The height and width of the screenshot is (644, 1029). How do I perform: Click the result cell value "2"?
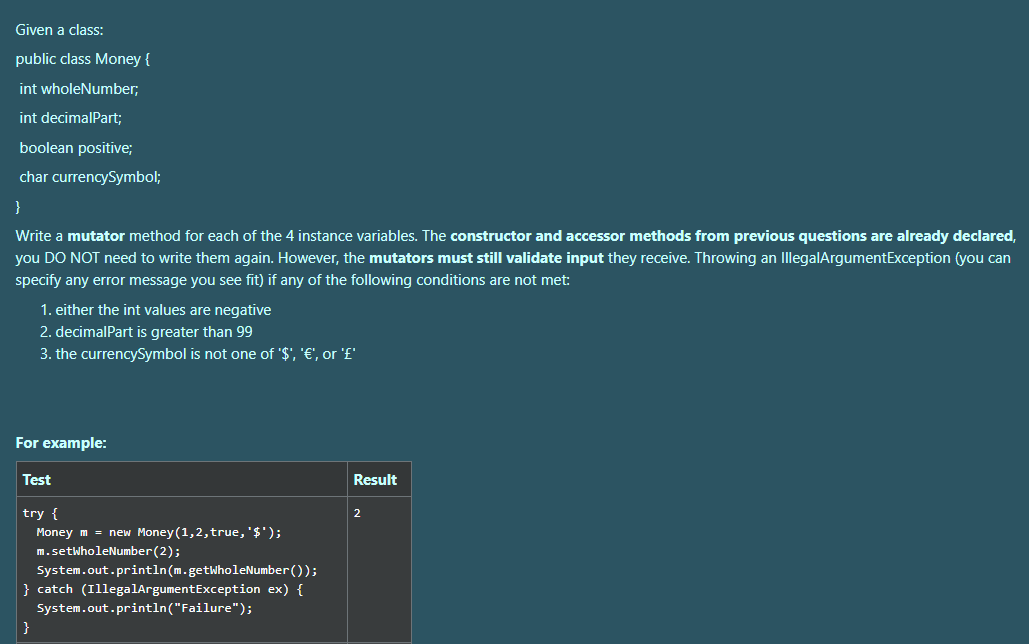click(x=357, y=513)
